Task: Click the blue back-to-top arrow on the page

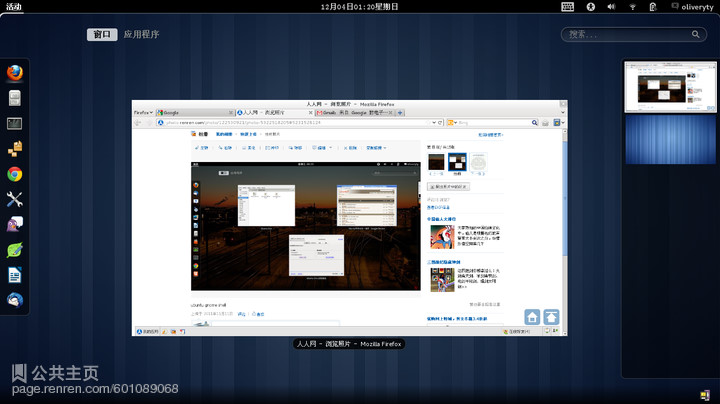Action: [551, 317]
